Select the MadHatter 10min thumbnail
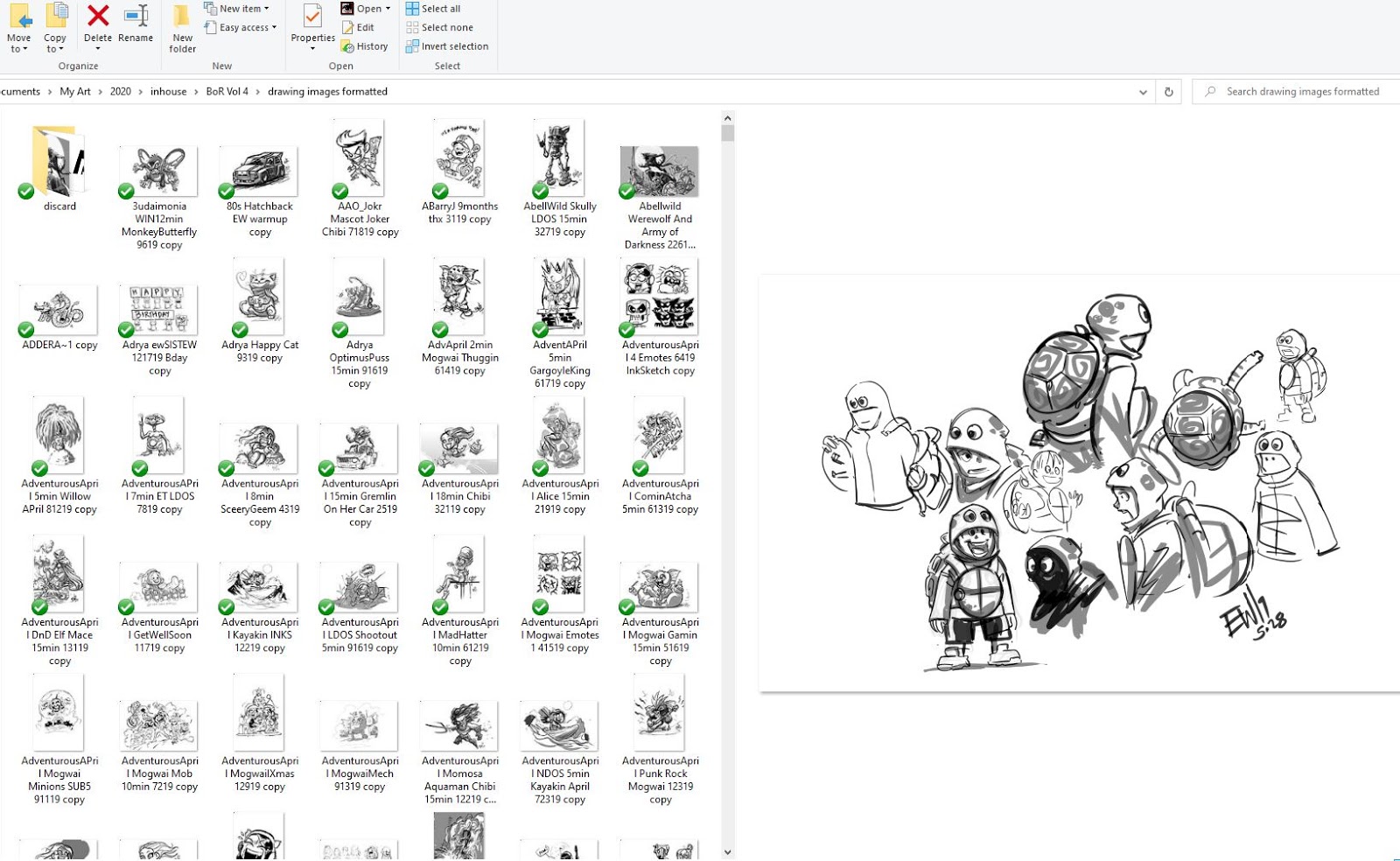This screenshot has height=861, width=1400. [x=459, y=575]
